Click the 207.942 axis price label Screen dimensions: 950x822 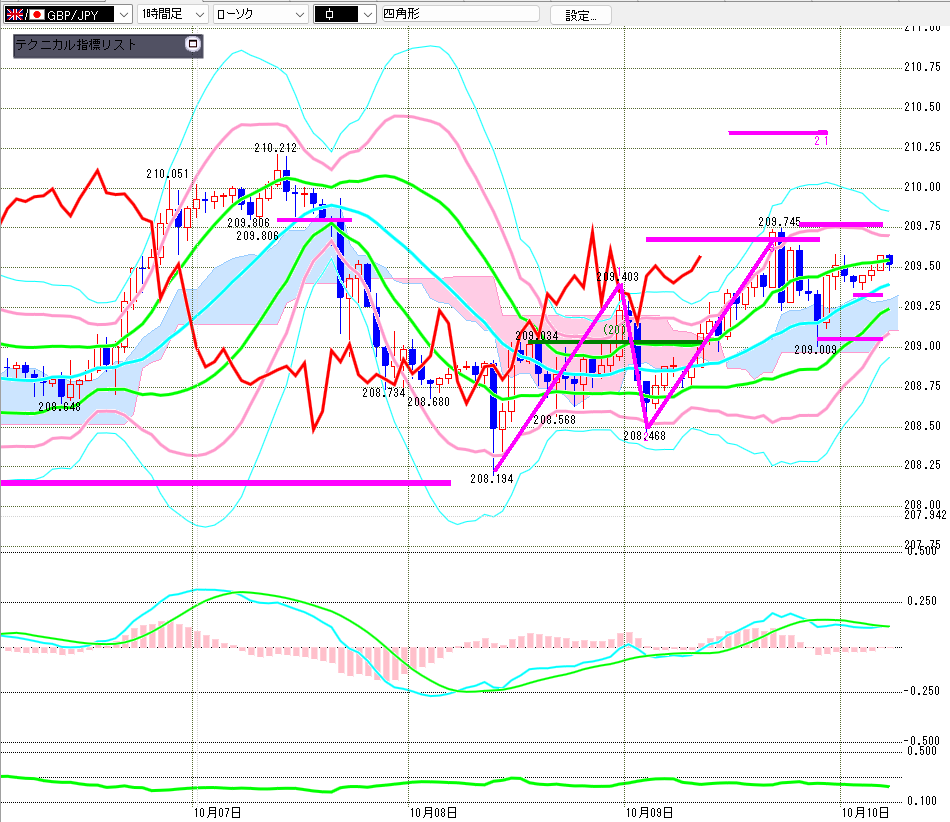(925, 515)
